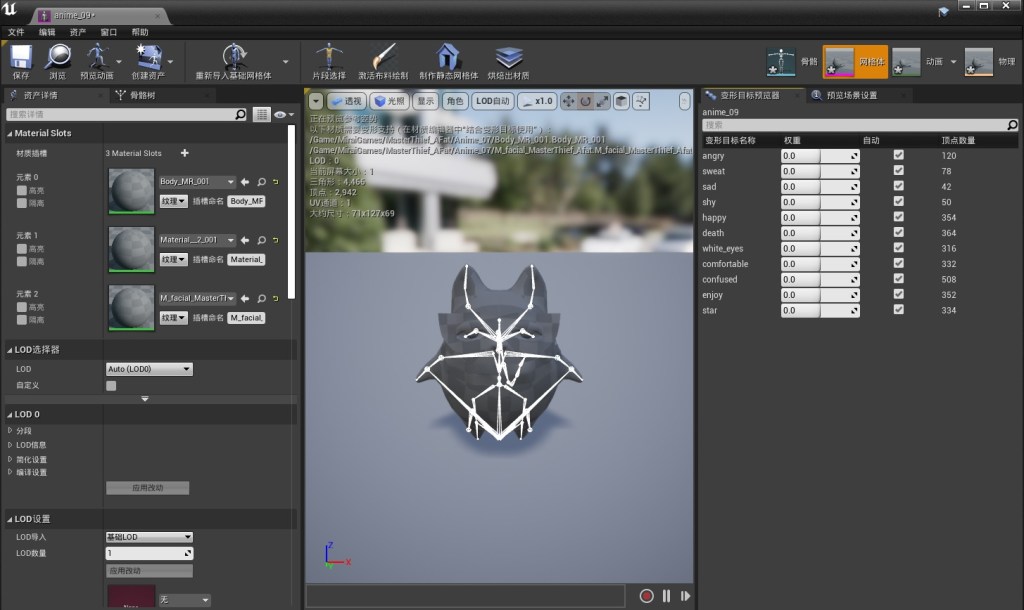Click the Lit (光照) view mode button
Screen dimensions: 1024x610
(x=389, y=101)
